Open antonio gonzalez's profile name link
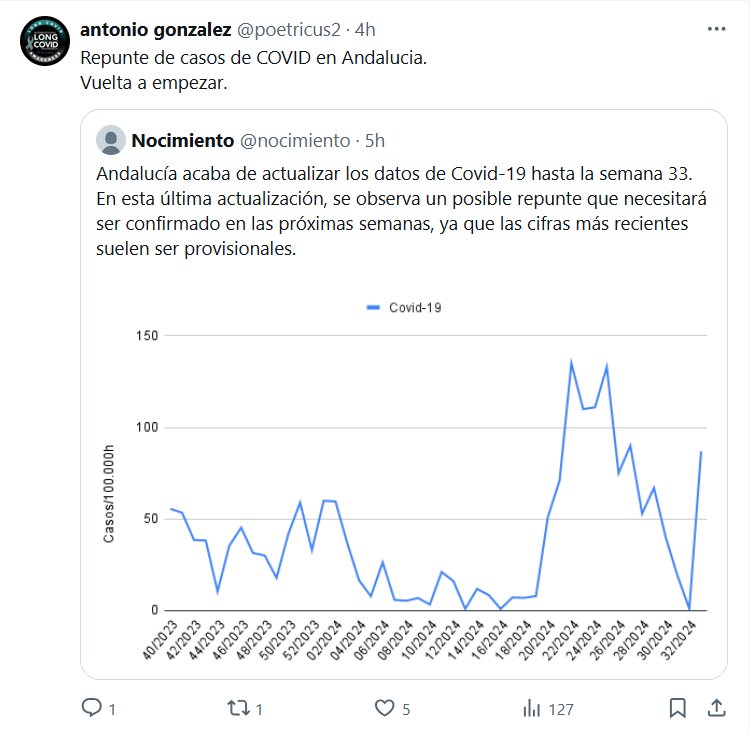The image size is (752, 732). coord(155,30)
